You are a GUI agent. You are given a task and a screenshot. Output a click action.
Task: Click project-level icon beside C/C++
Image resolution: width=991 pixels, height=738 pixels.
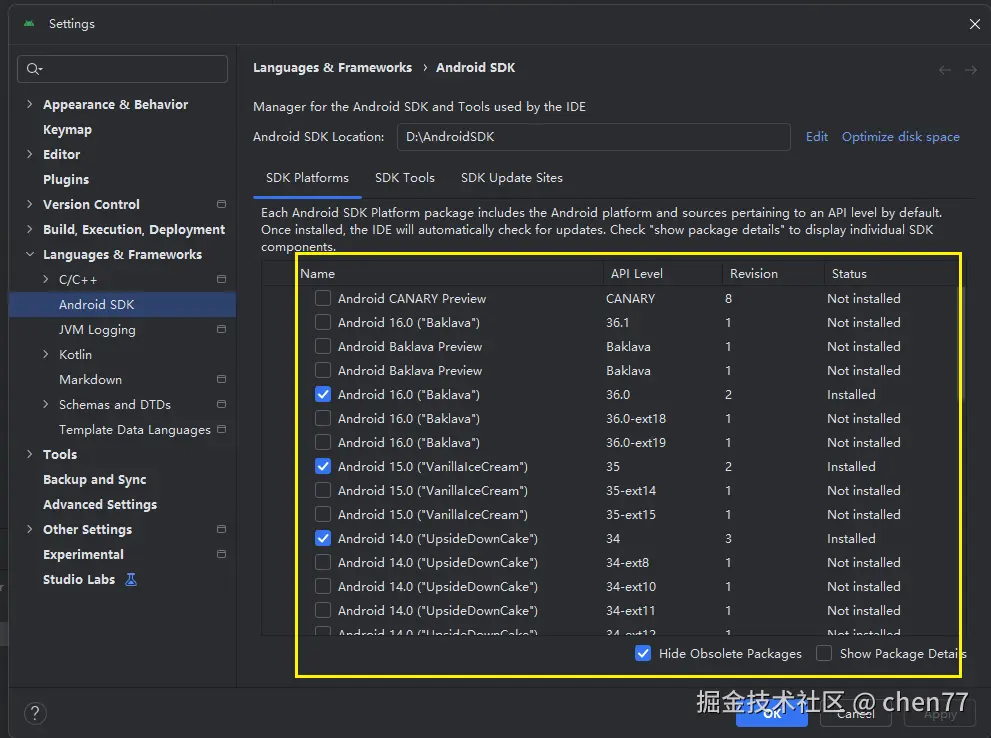point(221,279)
